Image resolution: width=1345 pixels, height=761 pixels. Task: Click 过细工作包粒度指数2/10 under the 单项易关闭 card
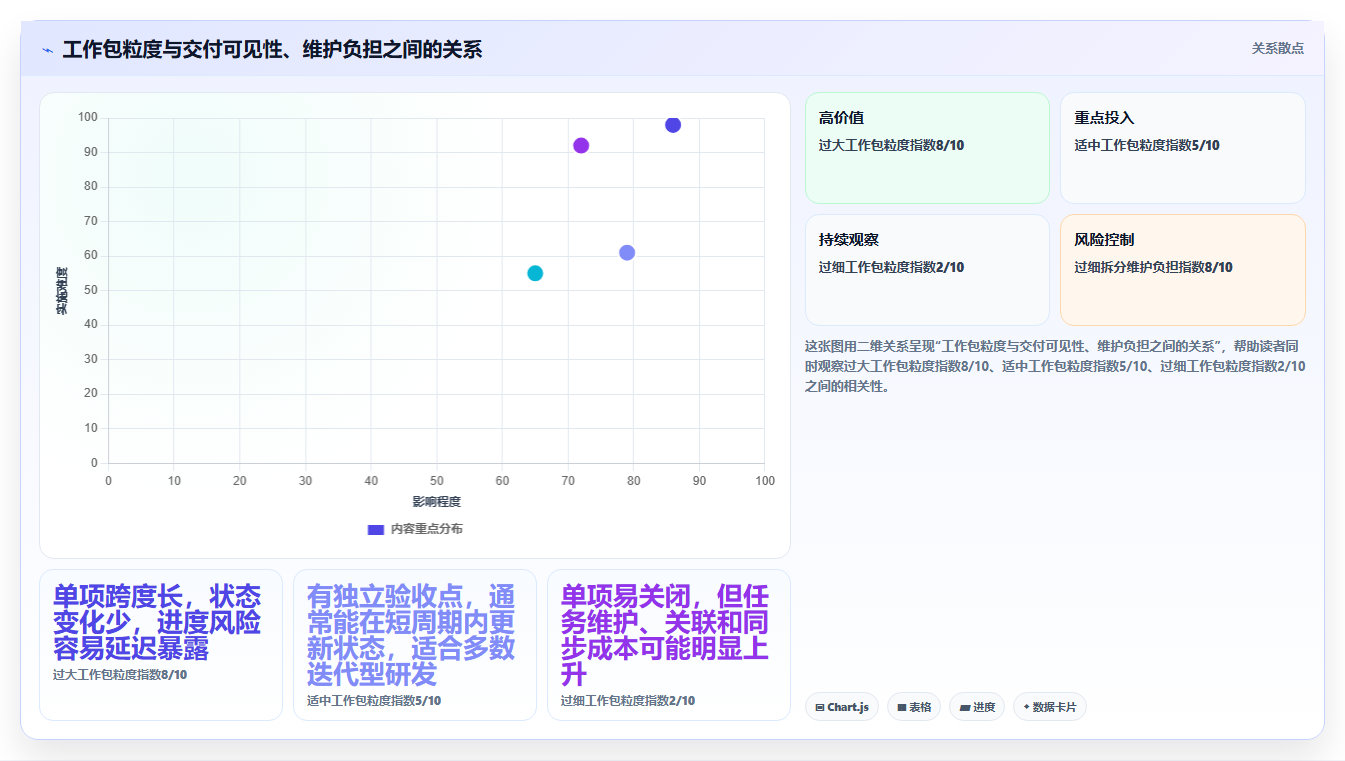[628, 701]
